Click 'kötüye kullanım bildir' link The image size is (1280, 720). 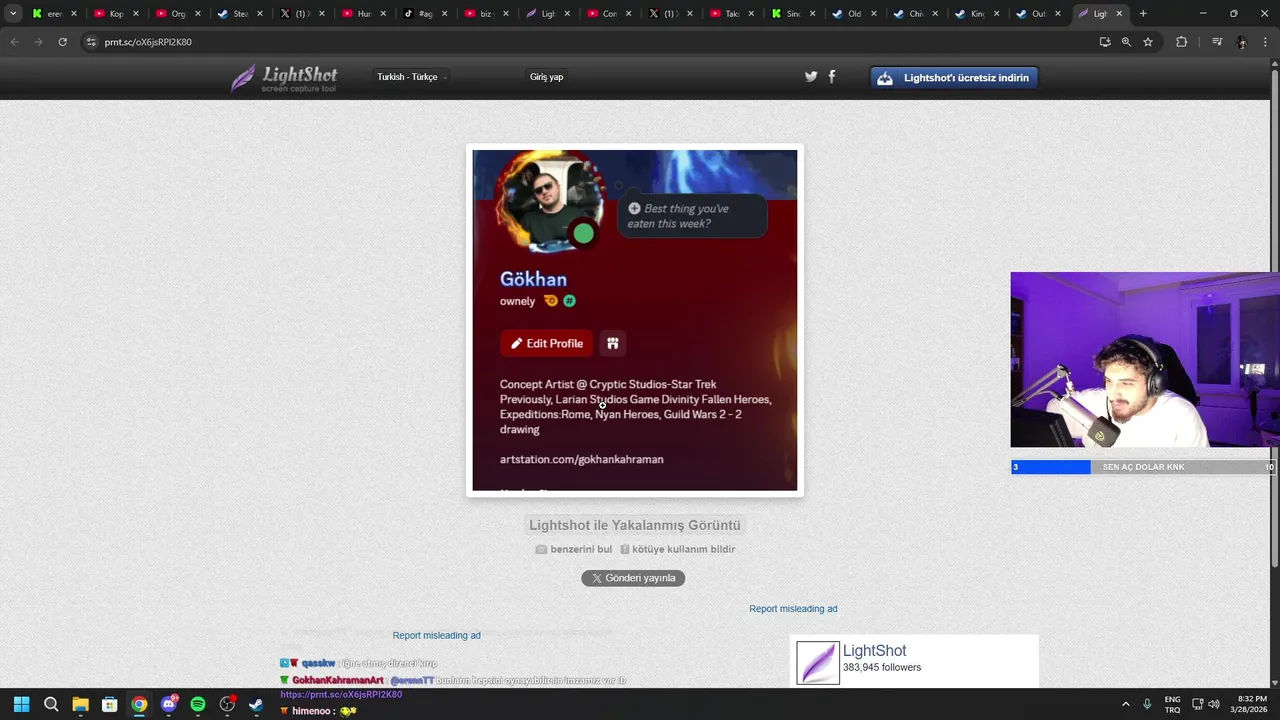(683, 549)
